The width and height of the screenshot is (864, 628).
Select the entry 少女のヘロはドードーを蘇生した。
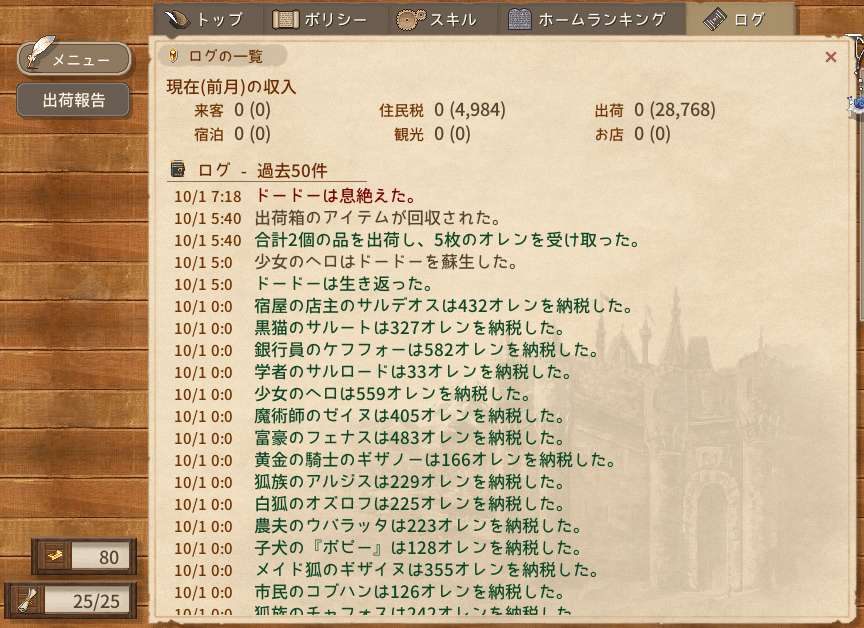tap(386, 262)
